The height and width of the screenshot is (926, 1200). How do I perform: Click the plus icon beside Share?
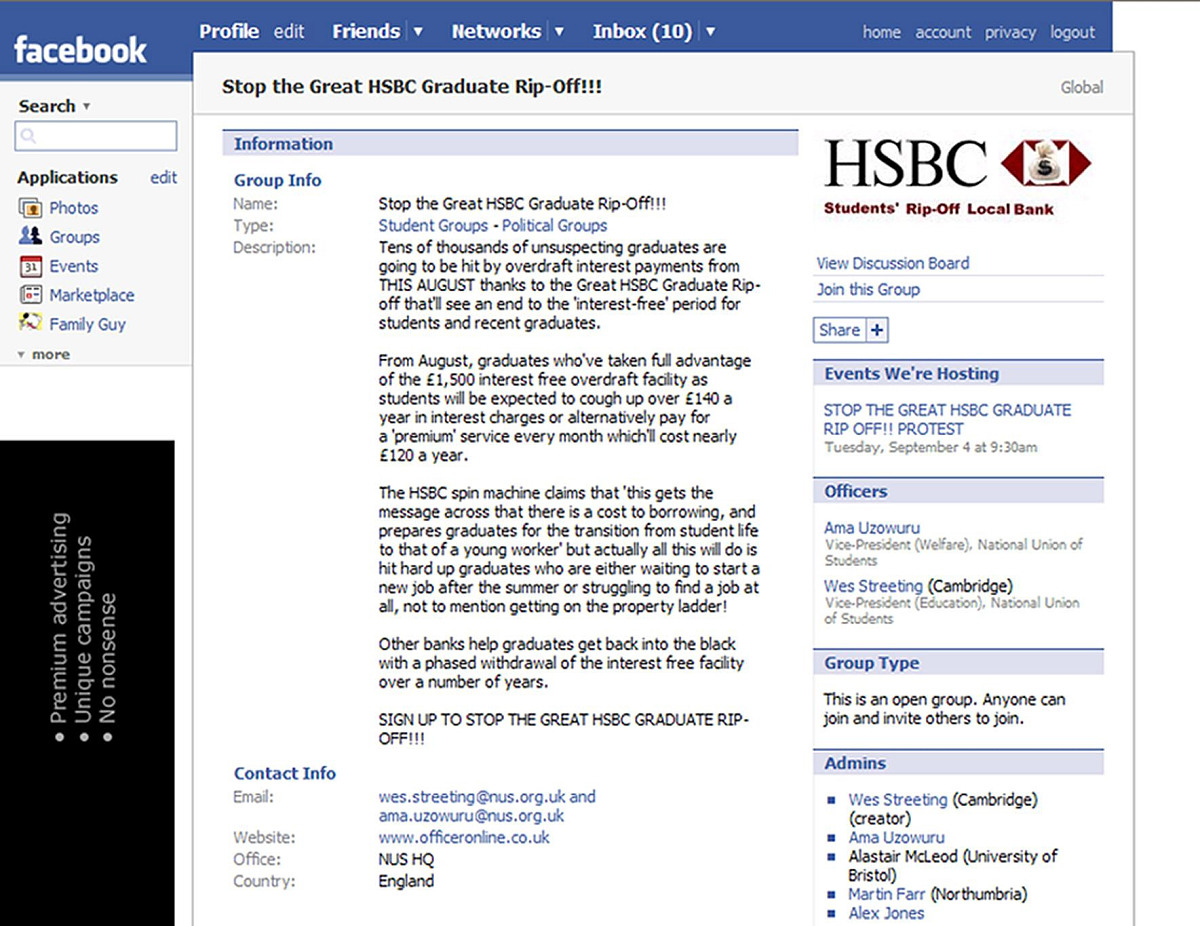tap(877, 330)
